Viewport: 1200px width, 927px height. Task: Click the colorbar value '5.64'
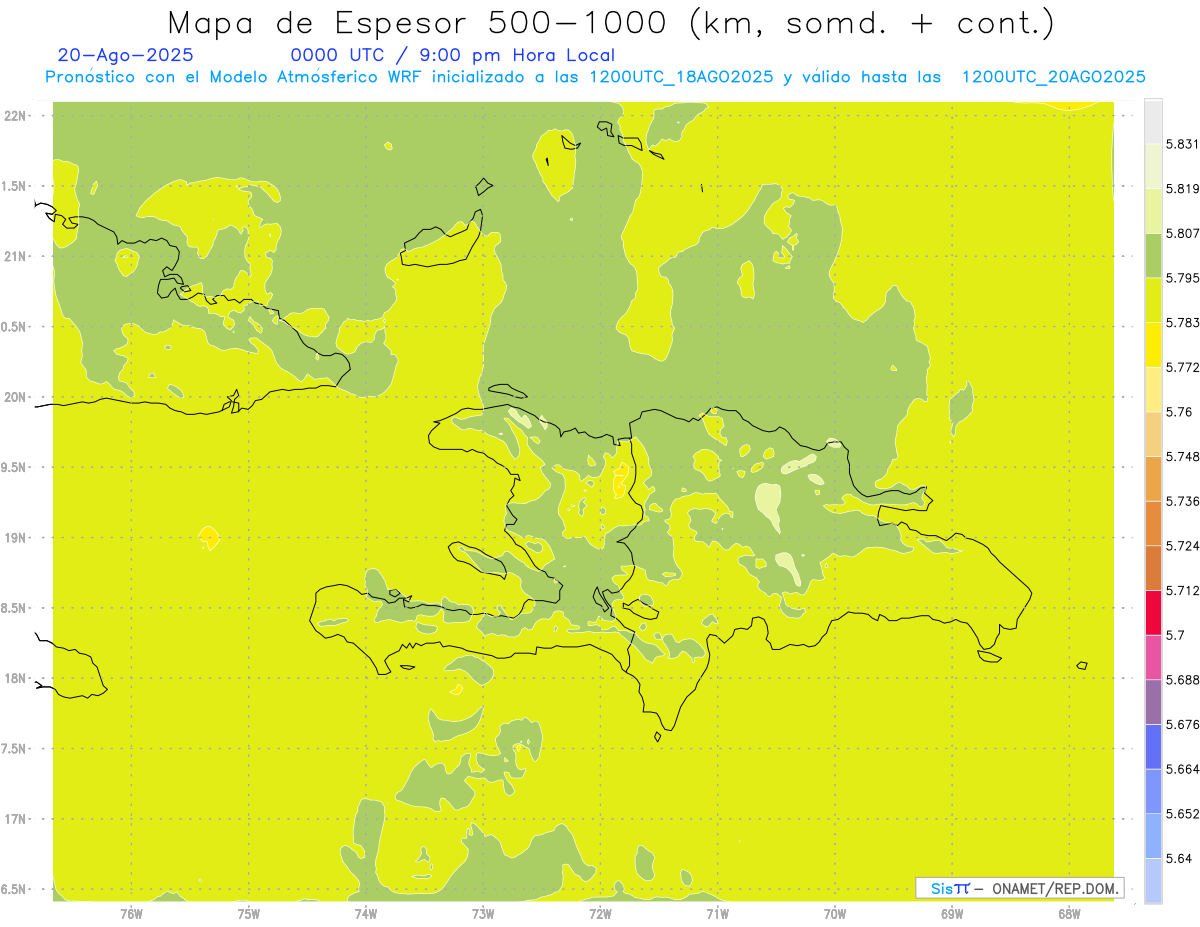[1178, 858]
